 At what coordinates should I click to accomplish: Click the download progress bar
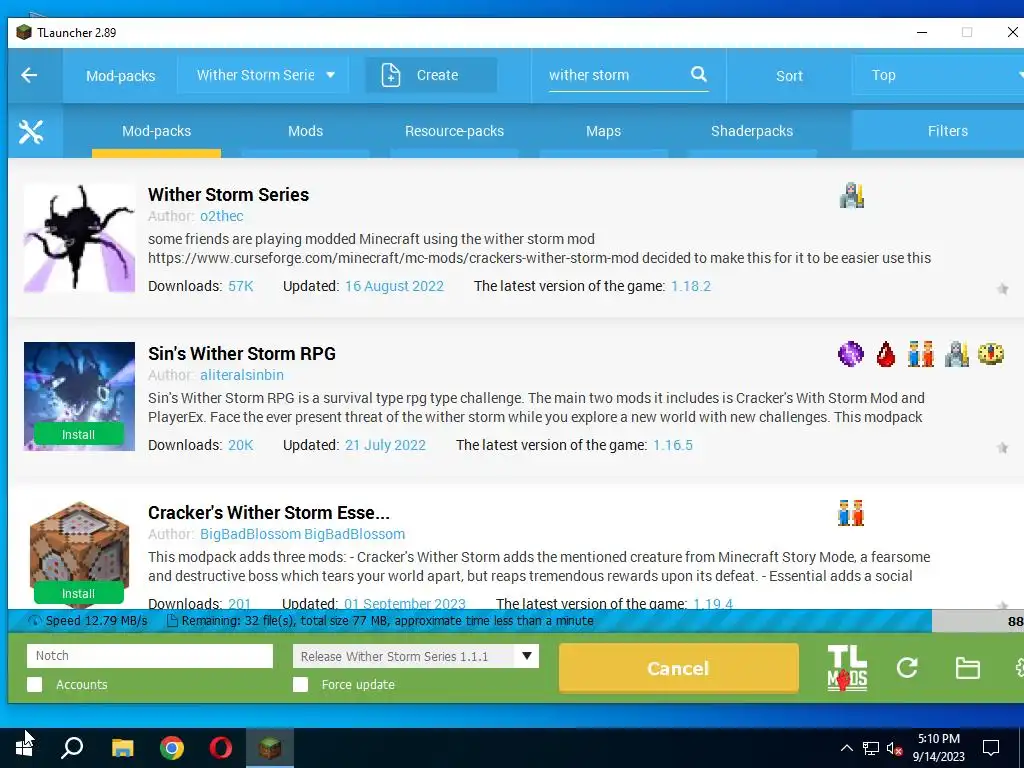tap(516, 620)
